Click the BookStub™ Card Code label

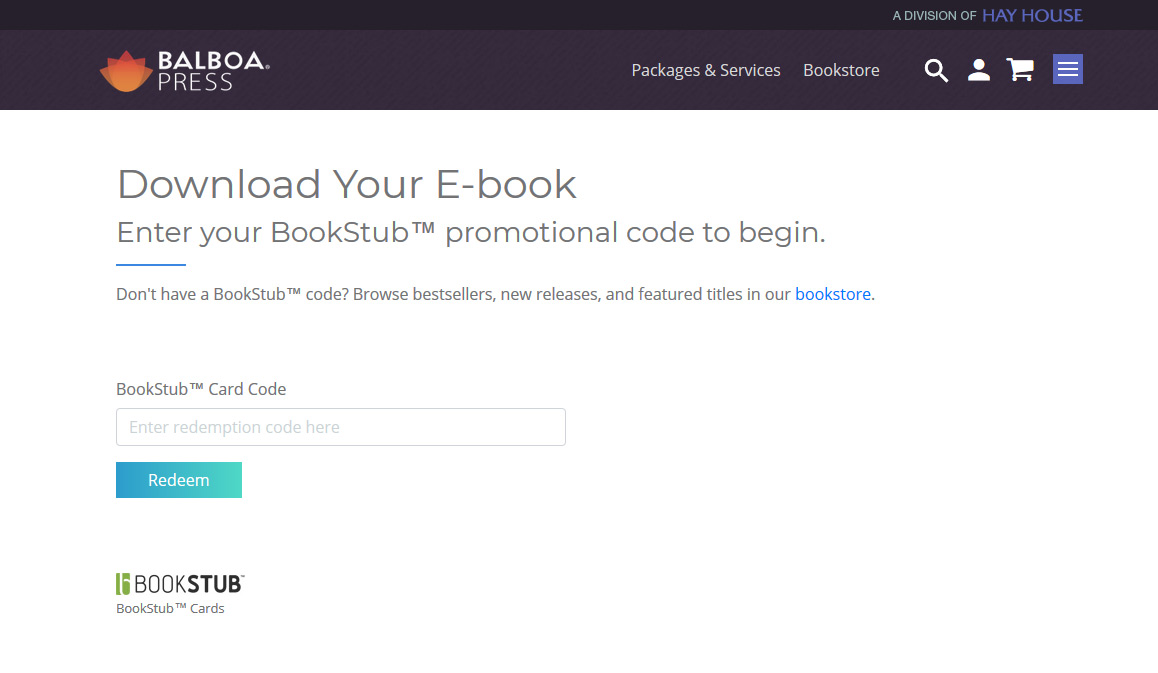click(x=201, y=389)
